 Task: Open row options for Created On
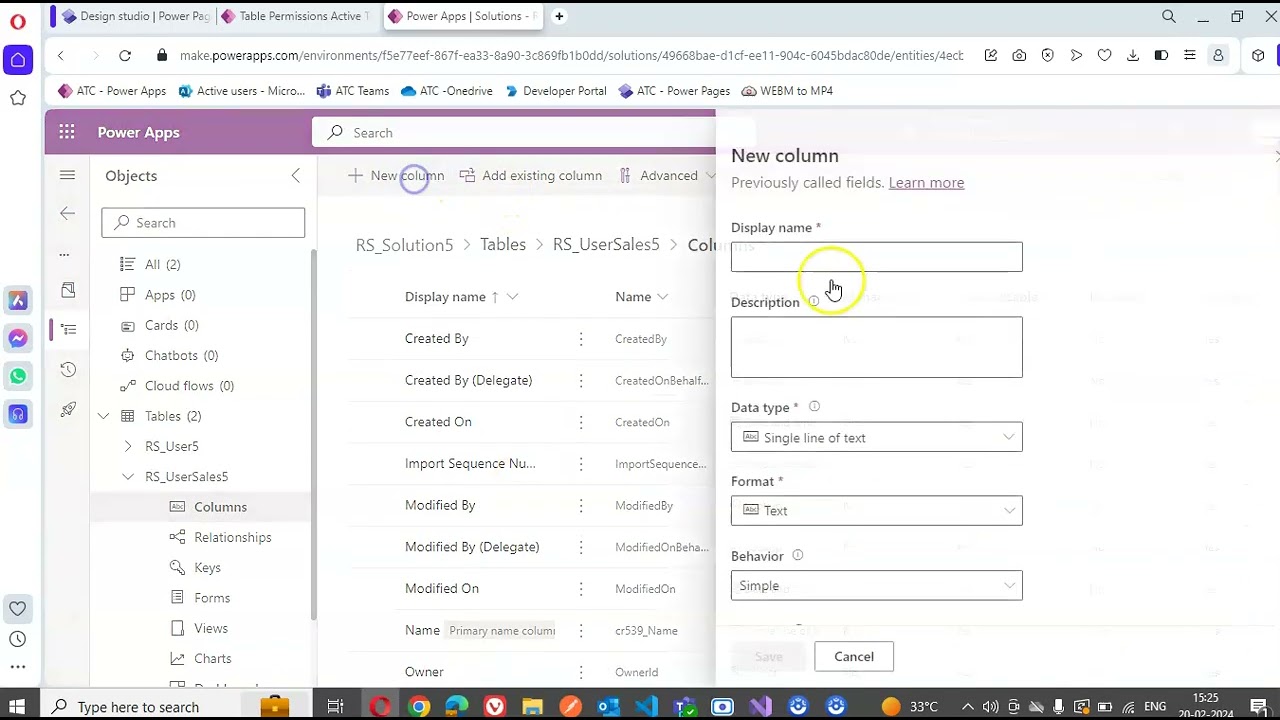tap(580, 422)
